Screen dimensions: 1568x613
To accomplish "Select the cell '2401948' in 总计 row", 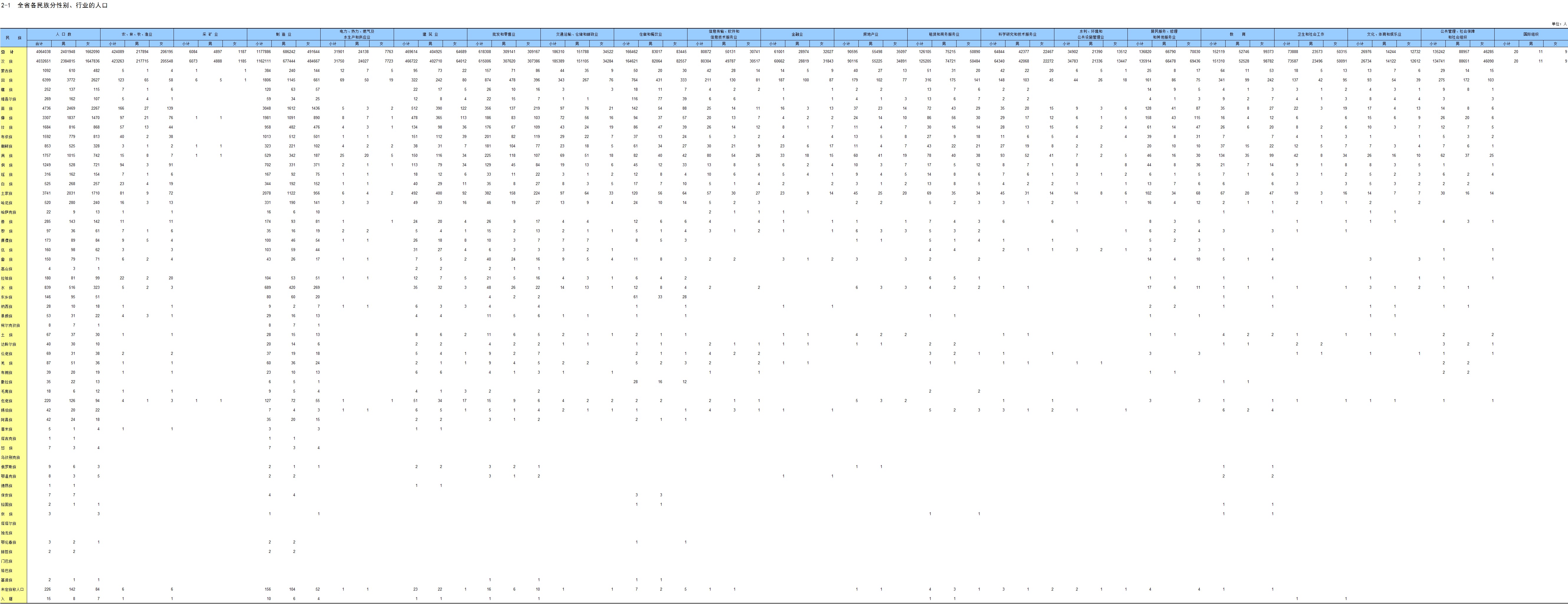I will click(67, 52).
